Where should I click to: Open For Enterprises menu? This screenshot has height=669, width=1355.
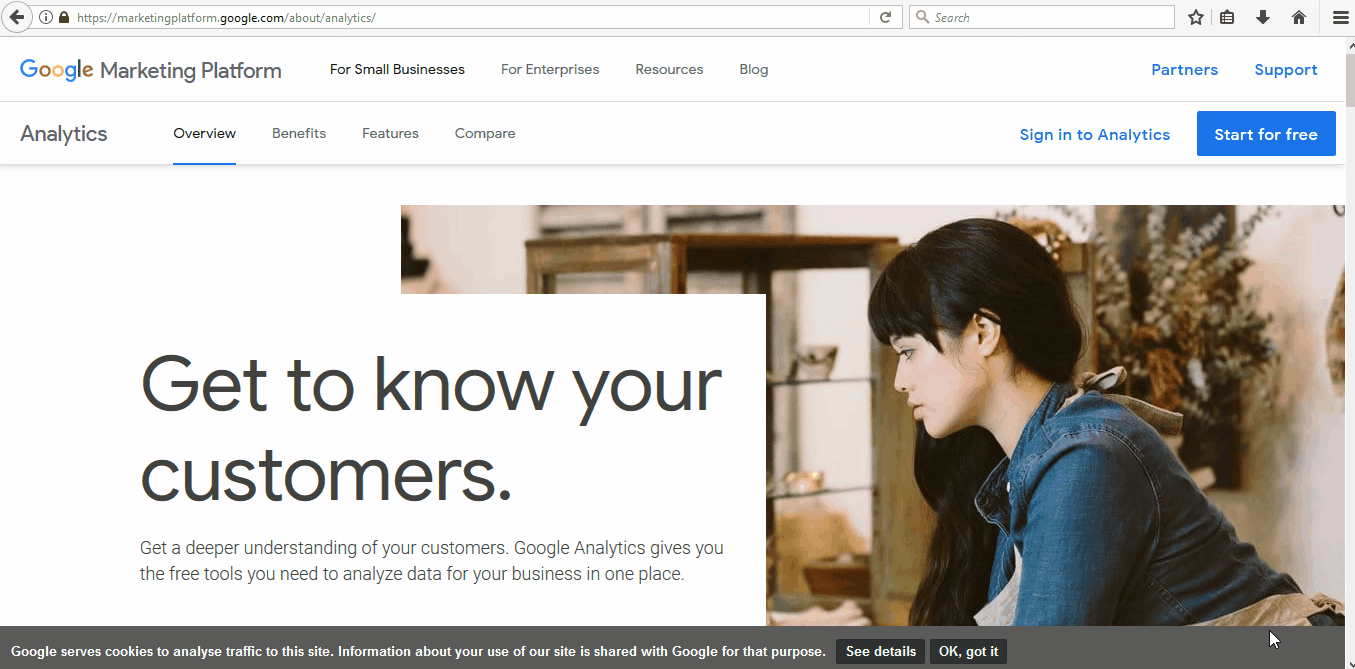[550, 69]
